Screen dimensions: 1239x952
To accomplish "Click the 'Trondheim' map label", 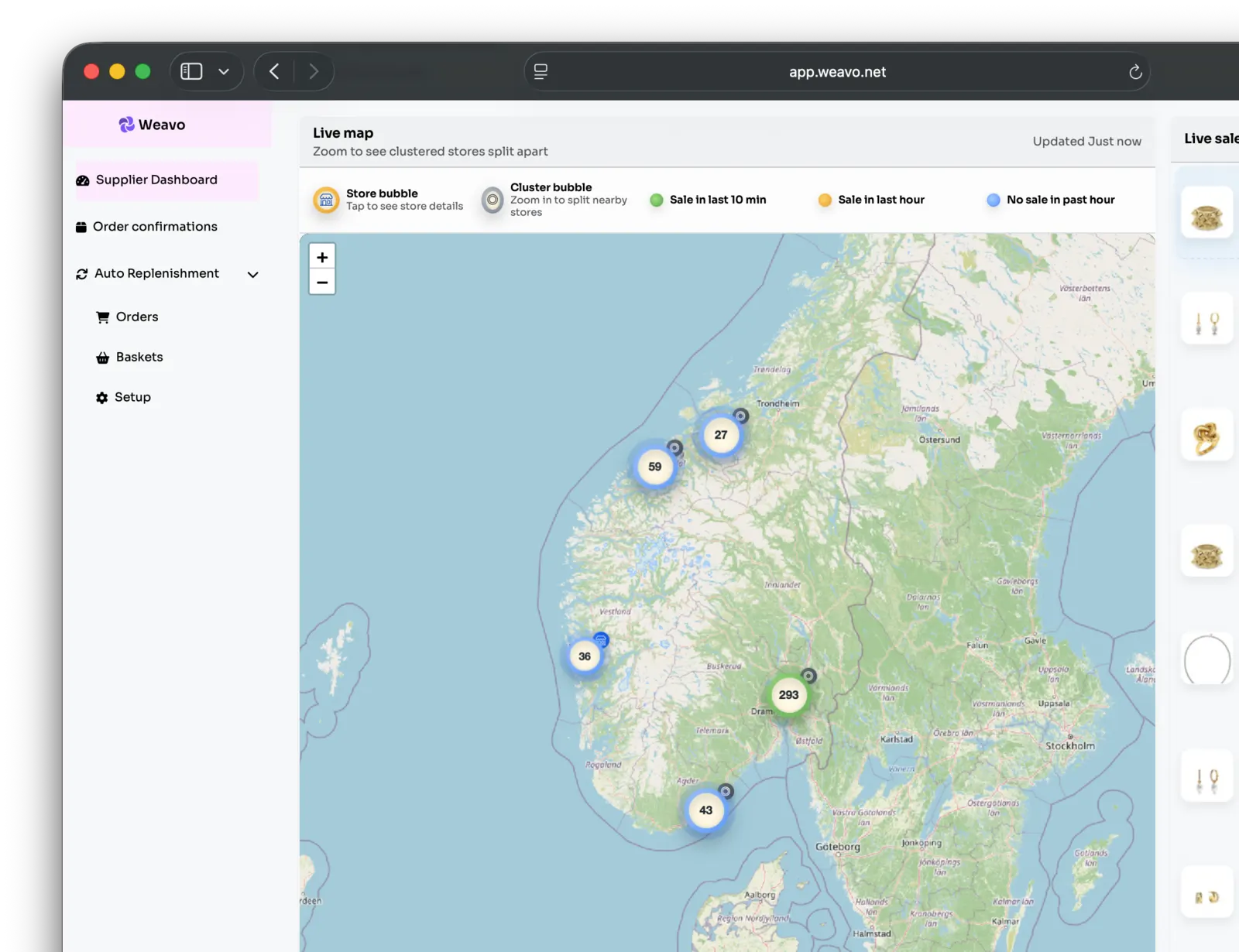I will pyautogui.click(x=777, y=403).
